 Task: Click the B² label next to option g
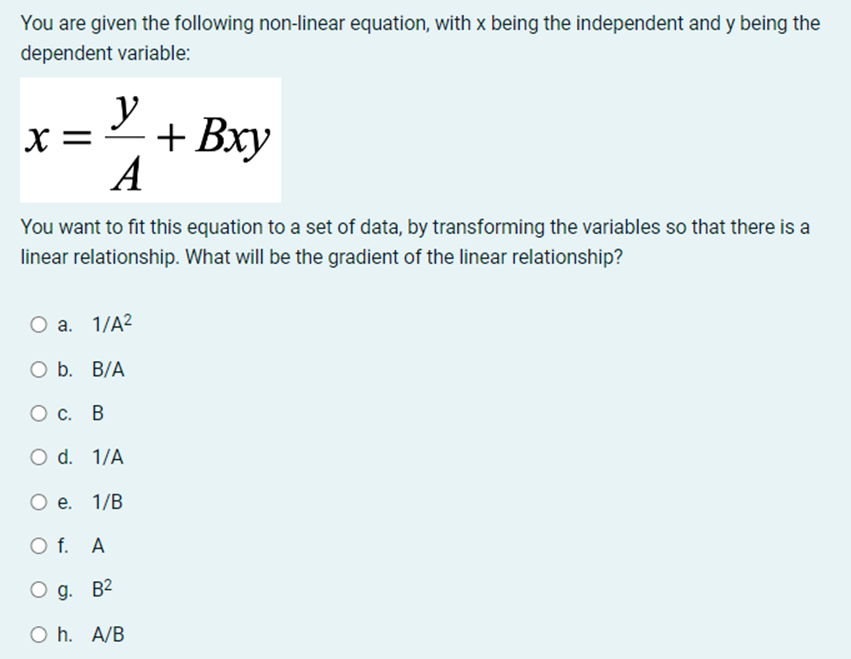click(103, 590)
